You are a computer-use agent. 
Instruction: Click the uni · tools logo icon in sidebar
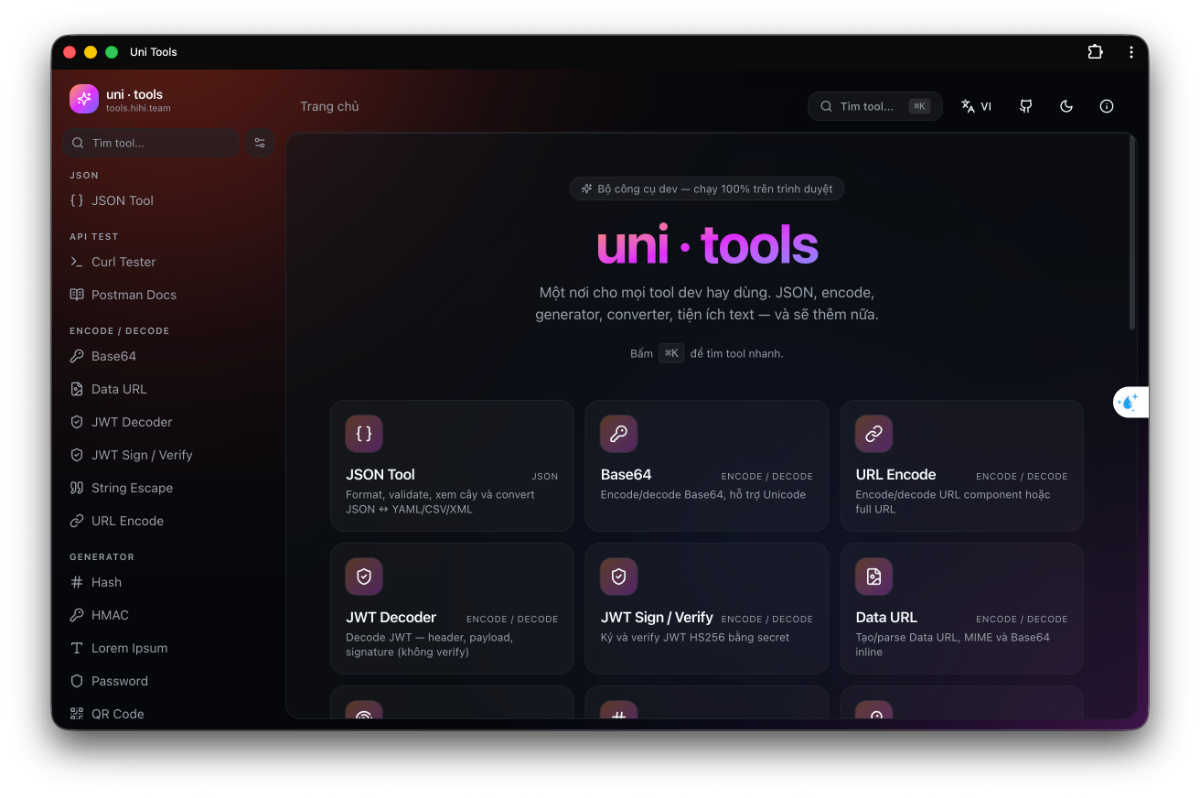pyautogui.click(x=84, y=99)
